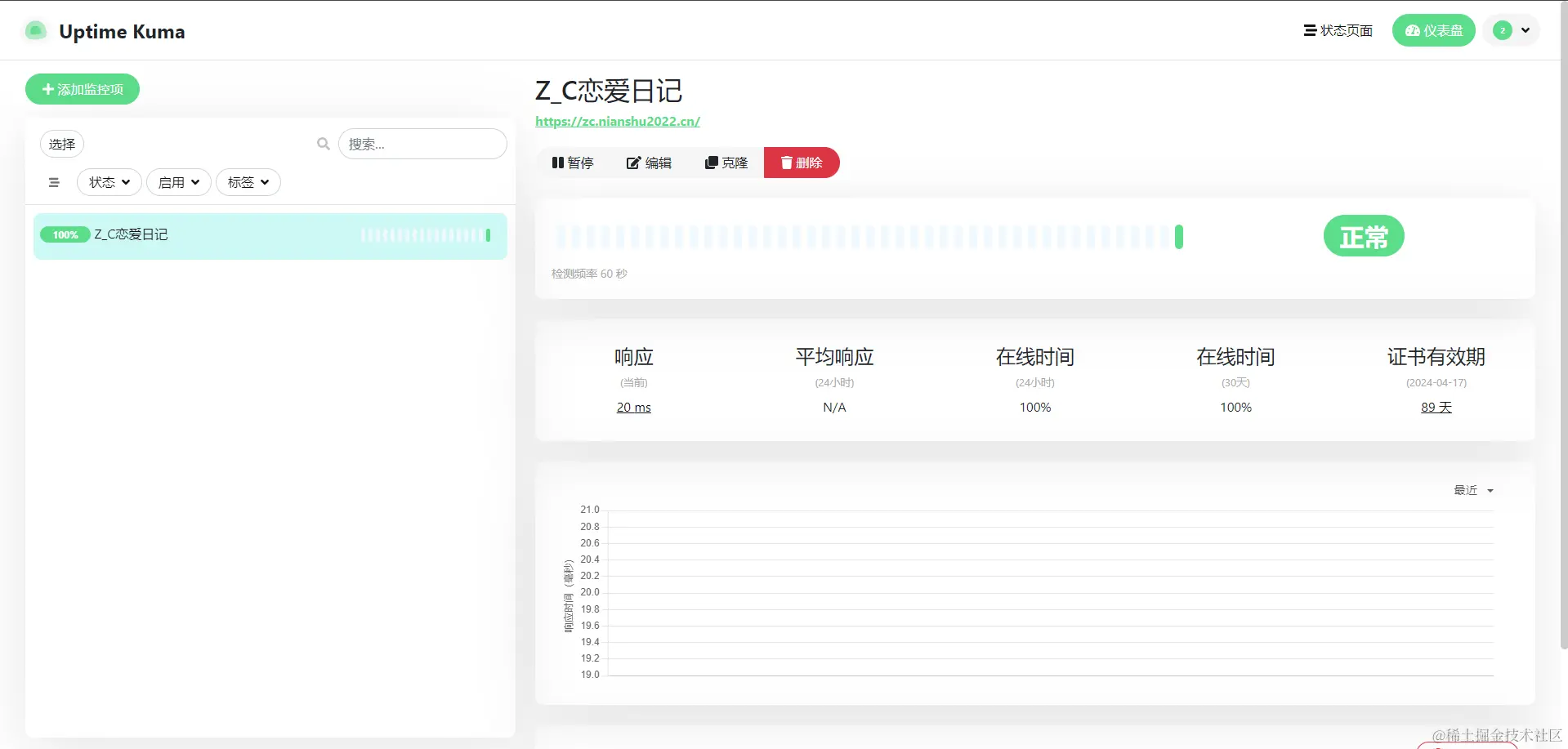Click inside the 搜索 input field

coord(422,144)
